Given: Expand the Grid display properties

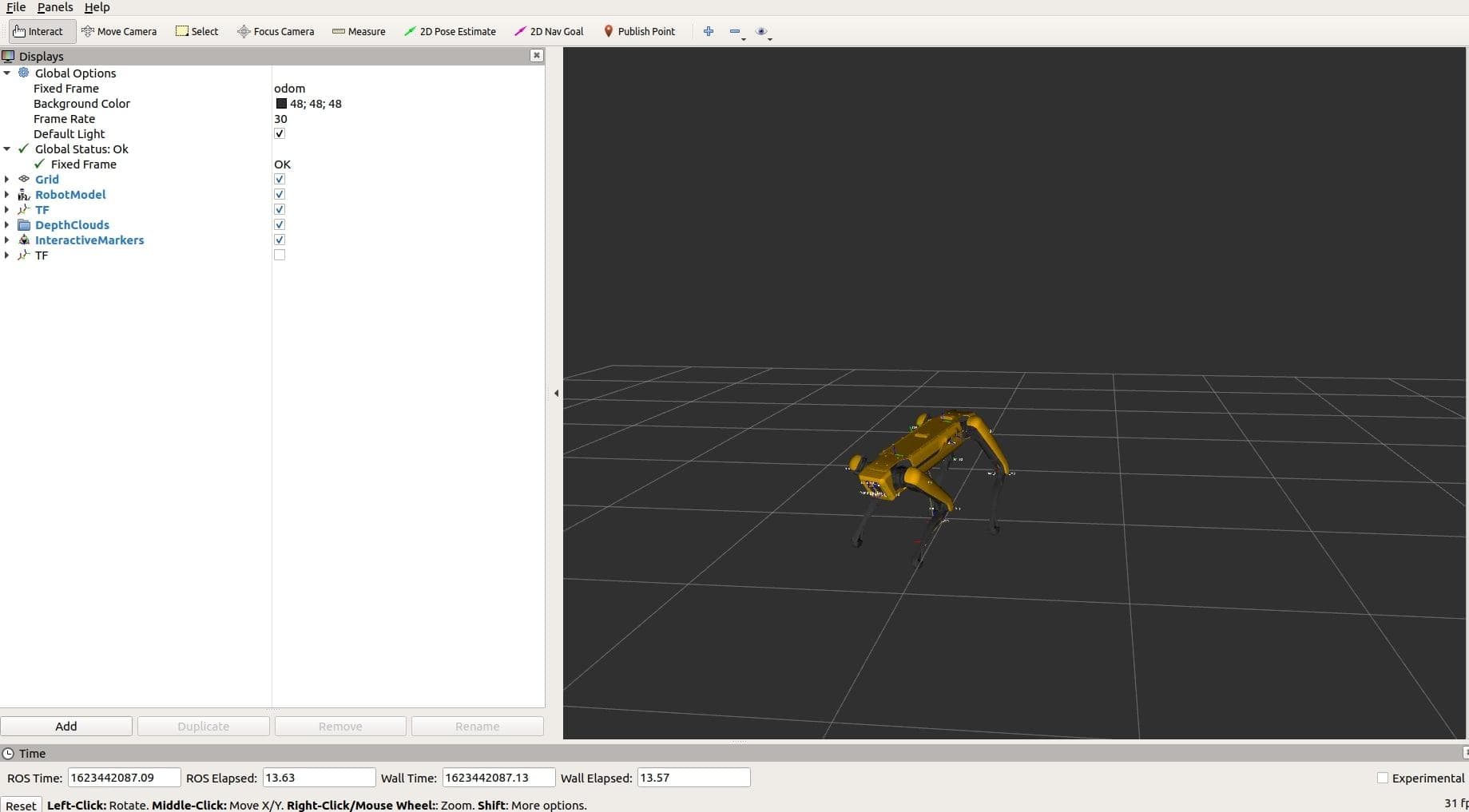Looking at the screenshot, I should (x=7, y=179).
